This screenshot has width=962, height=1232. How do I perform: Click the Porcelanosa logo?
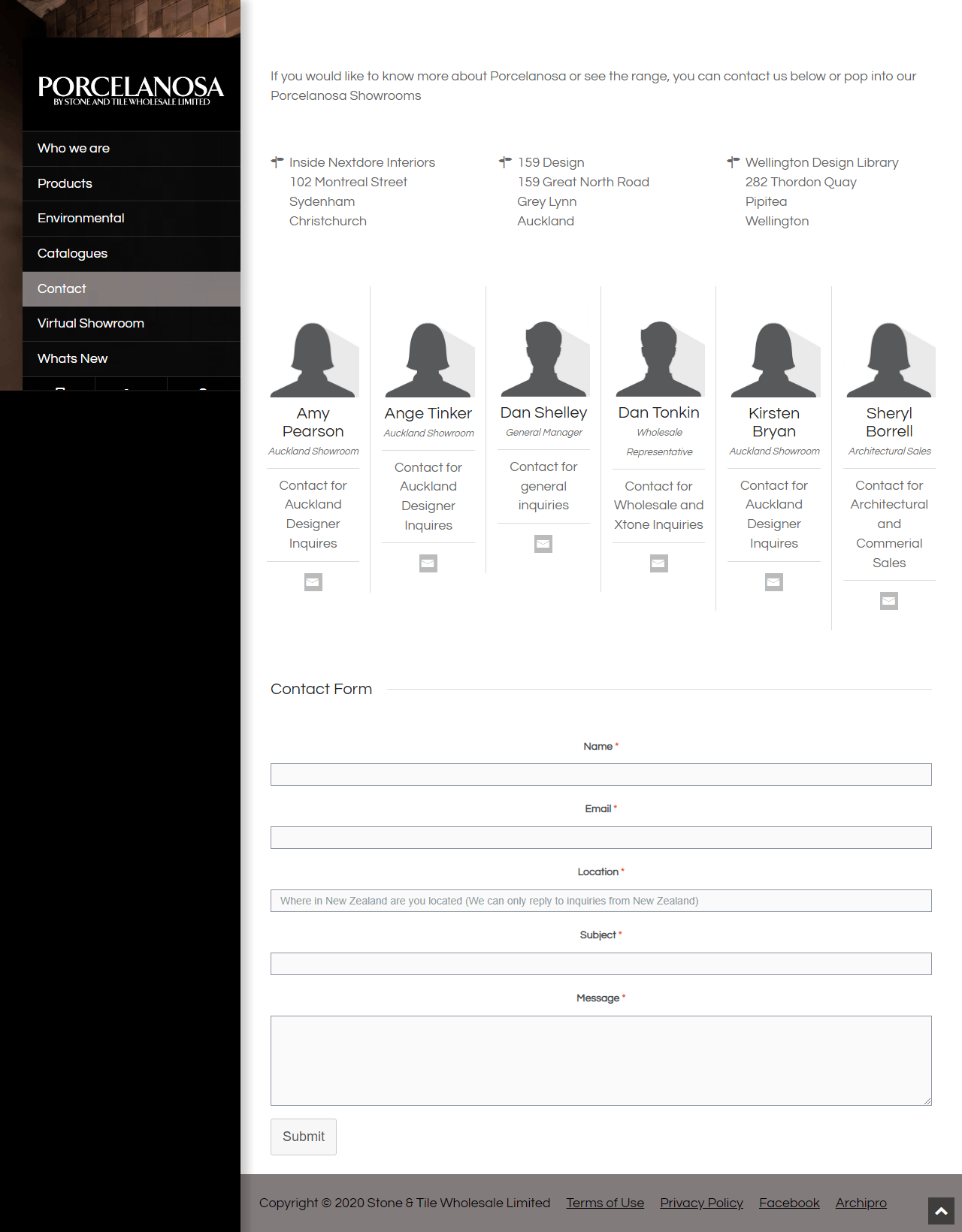(132, 90)
